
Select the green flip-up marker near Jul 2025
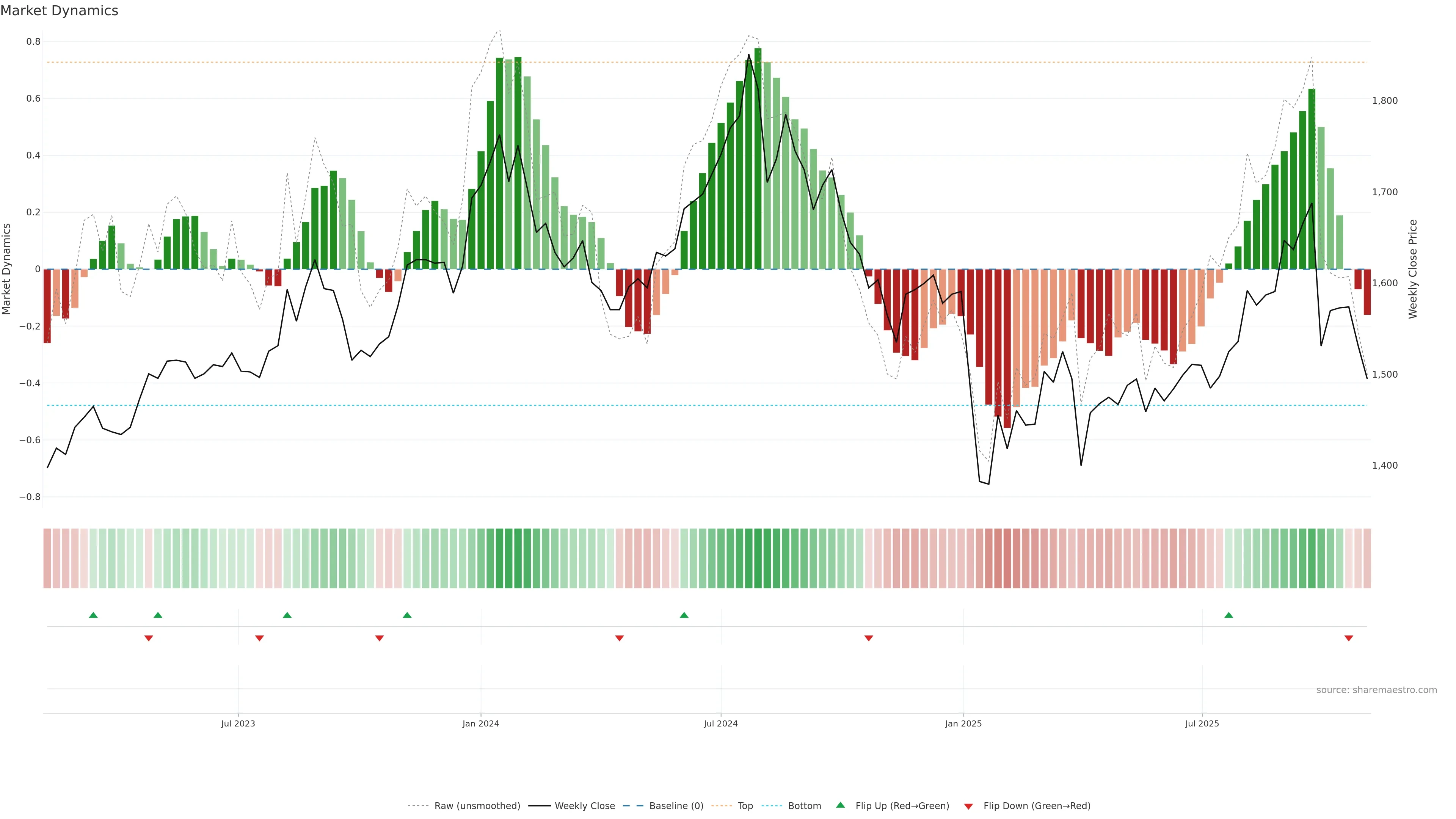pos(1228,615)
